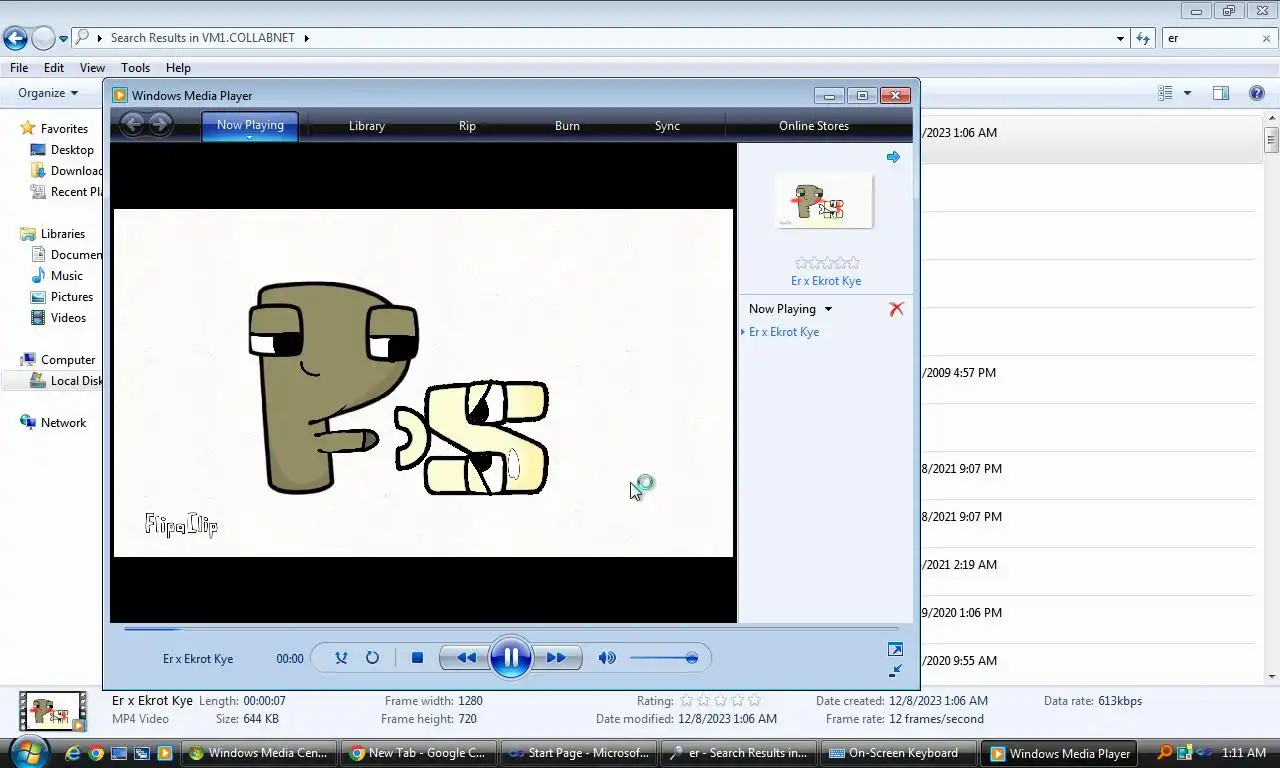Click the file thumbnail in details pane
This screenshot has height=768, width=1280.
tap(53, 712)
